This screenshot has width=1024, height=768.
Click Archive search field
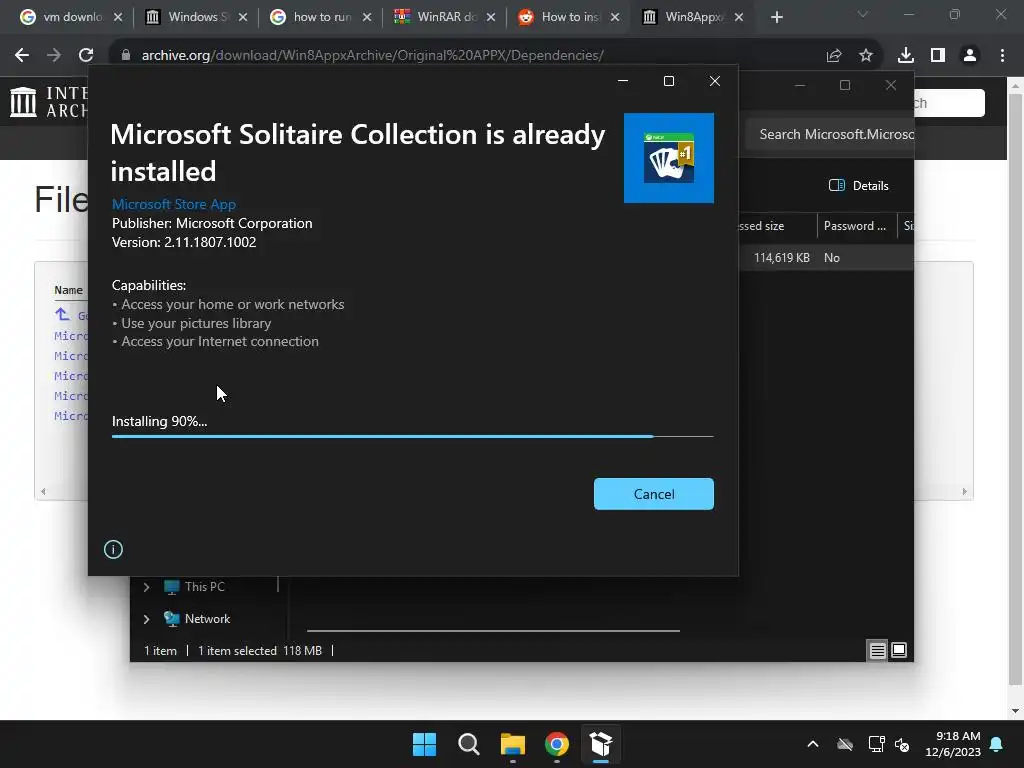tap(949, 103)
